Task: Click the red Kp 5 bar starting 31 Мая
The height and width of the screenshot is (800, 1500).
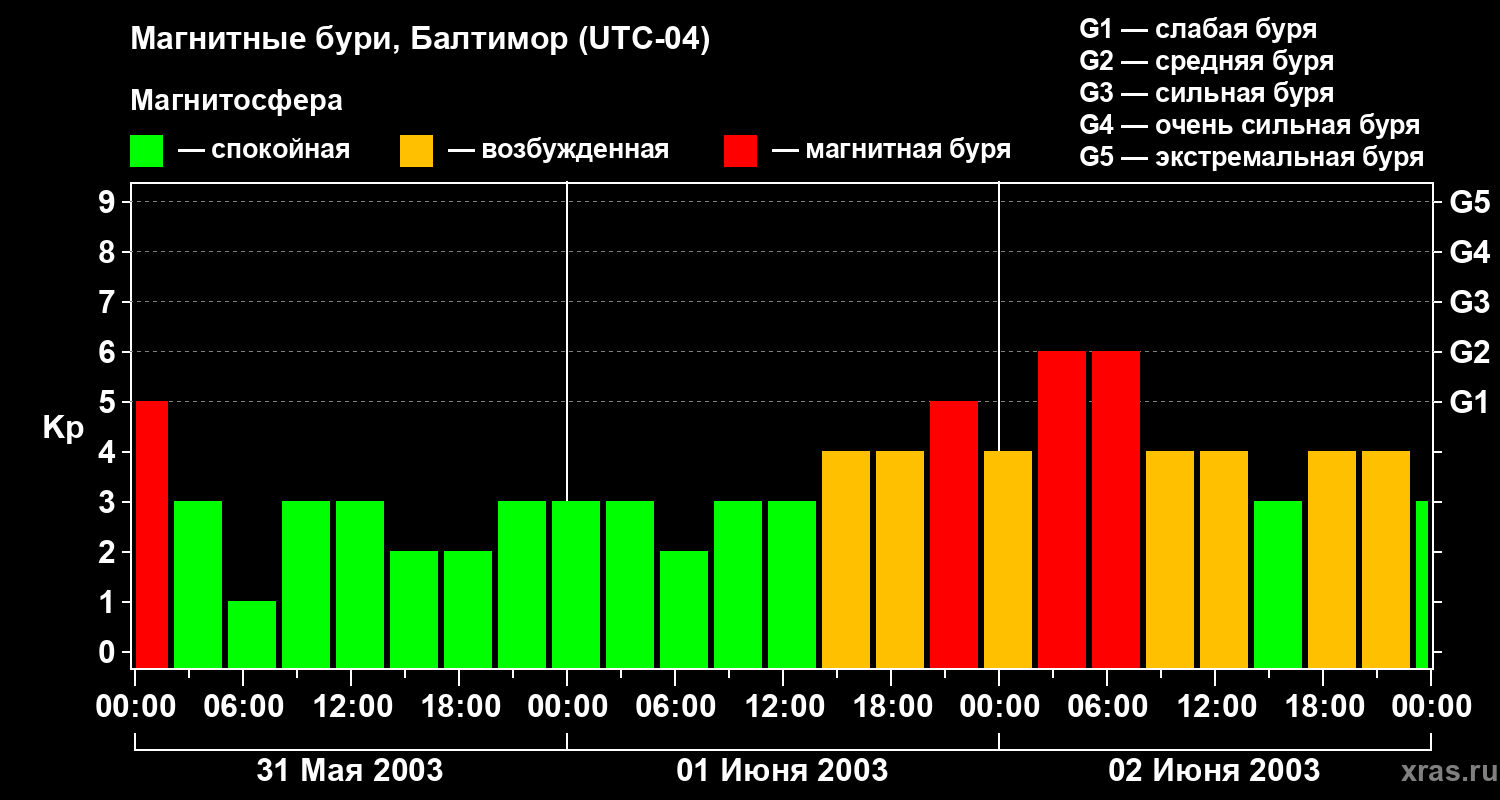Action: click(152, 534)
